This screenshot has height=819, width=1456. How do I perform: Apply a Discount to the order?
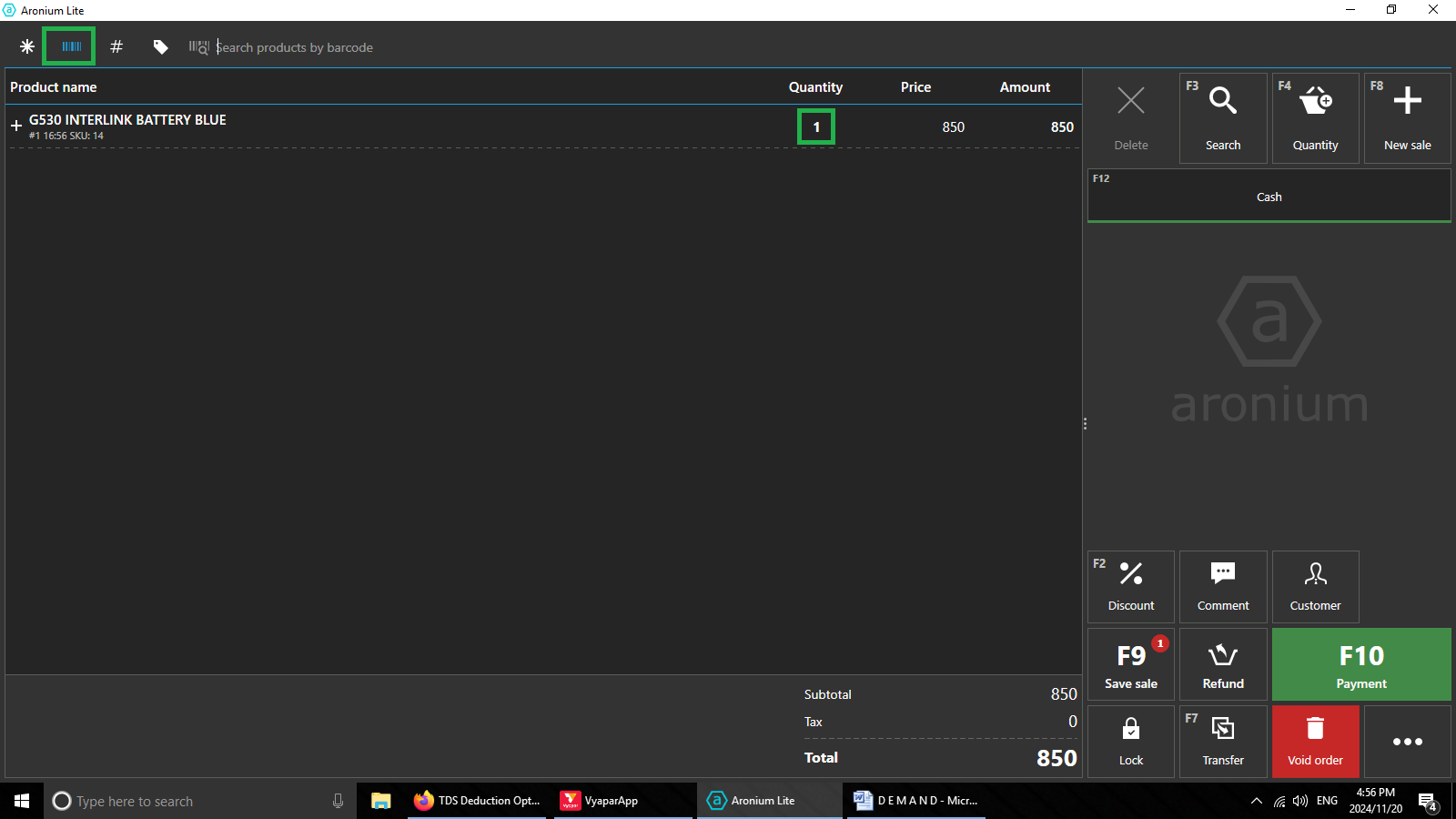(x=1130, y=587)
